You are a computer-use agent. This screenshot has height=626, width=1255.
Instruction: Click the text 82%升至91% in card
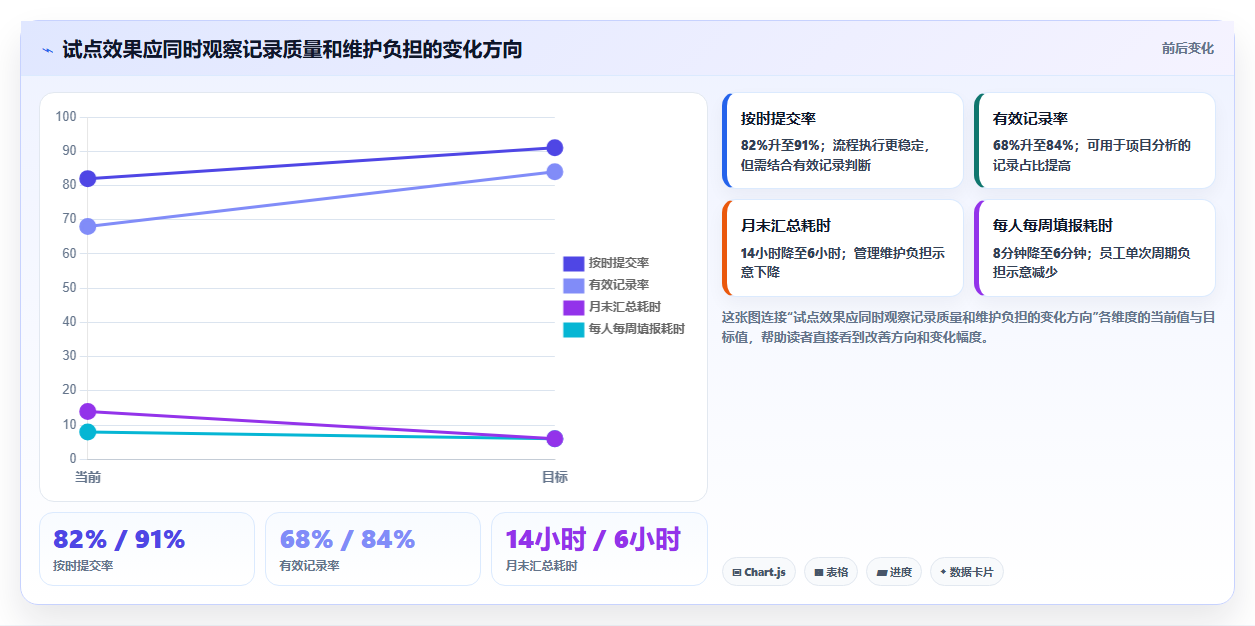pyautogui.click(x=781, y=145)
